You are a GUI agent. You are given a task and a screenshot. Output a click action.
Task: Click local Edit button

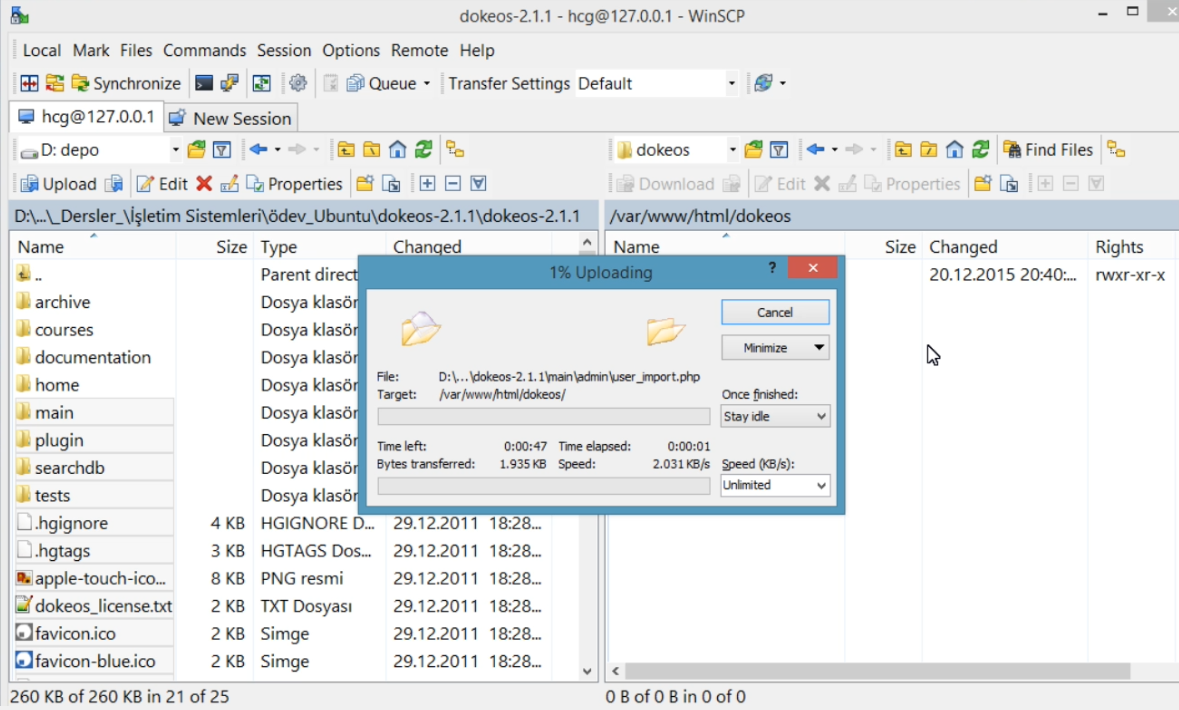162,184
